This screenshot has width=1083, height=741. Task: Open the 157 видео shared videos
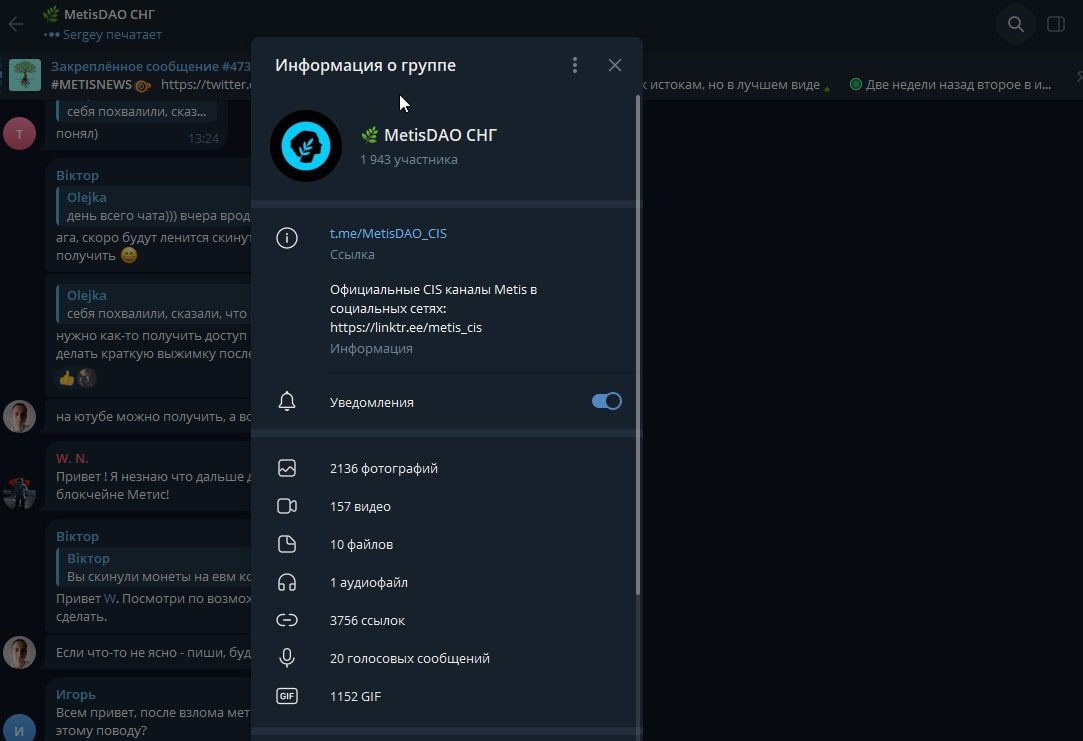pyautogui.click(x=360, y=506)
